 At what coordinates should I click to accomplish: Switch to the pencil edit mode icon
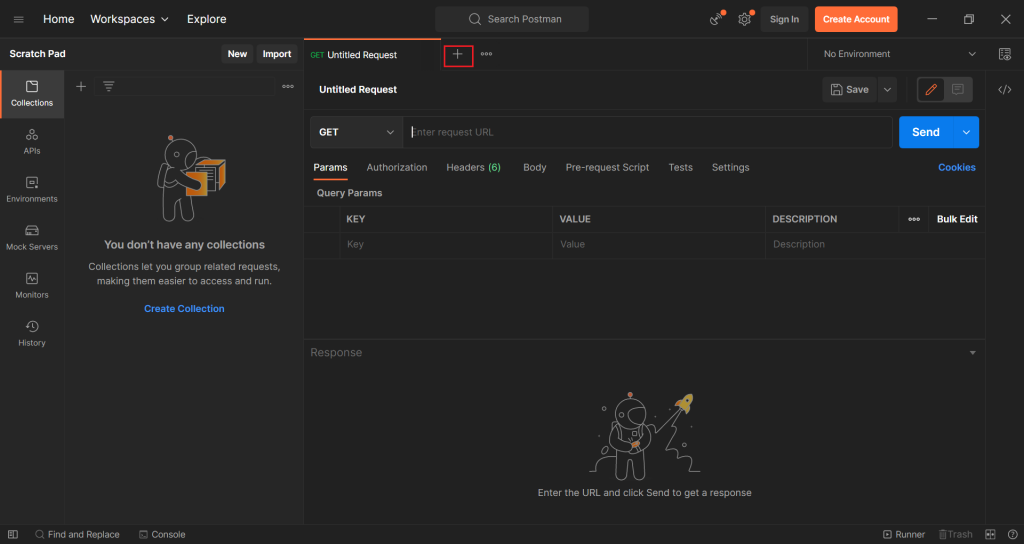point(931,89)
